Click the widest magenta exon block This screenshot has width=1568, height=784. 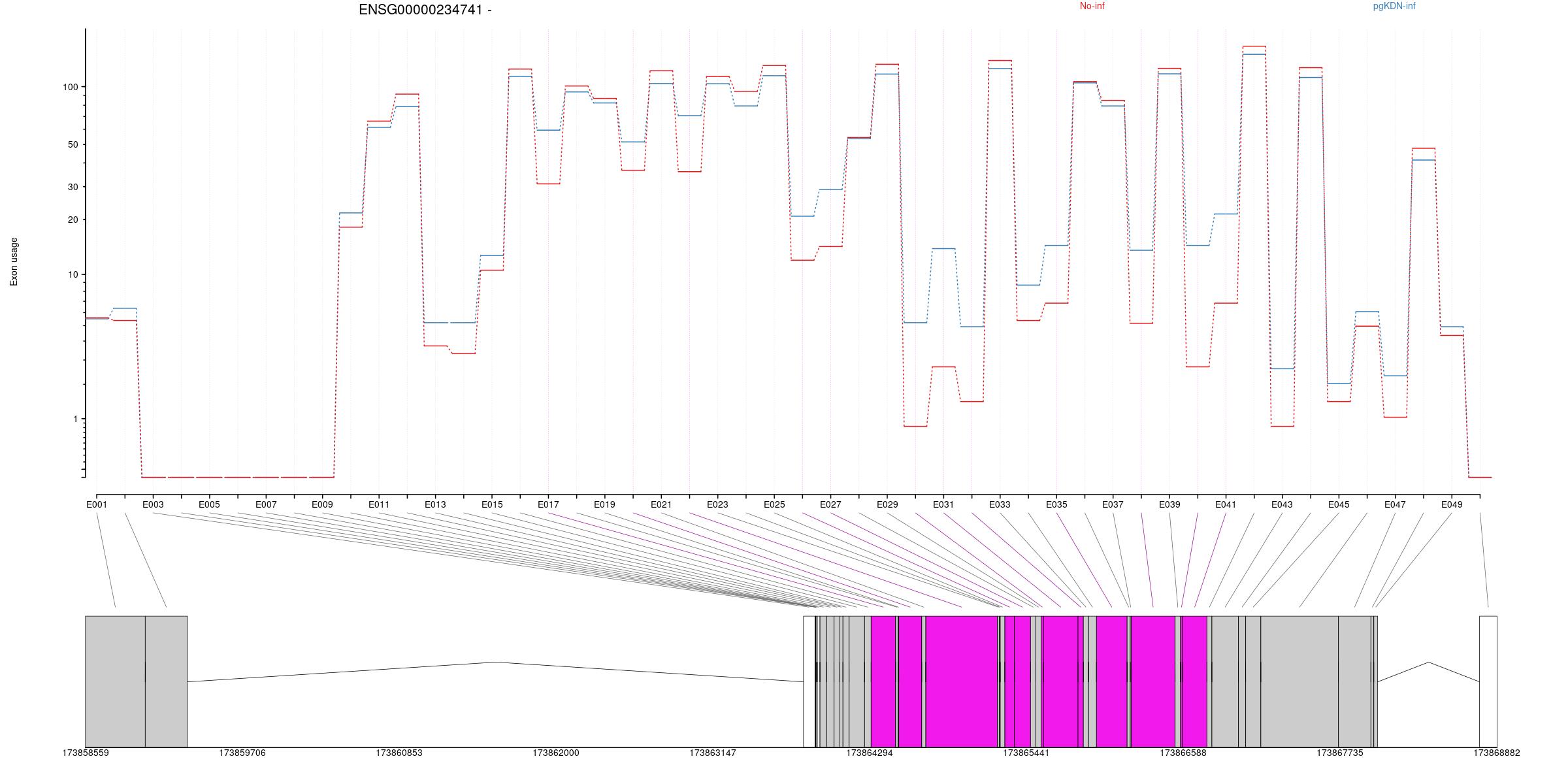click(x=962, y=681)
